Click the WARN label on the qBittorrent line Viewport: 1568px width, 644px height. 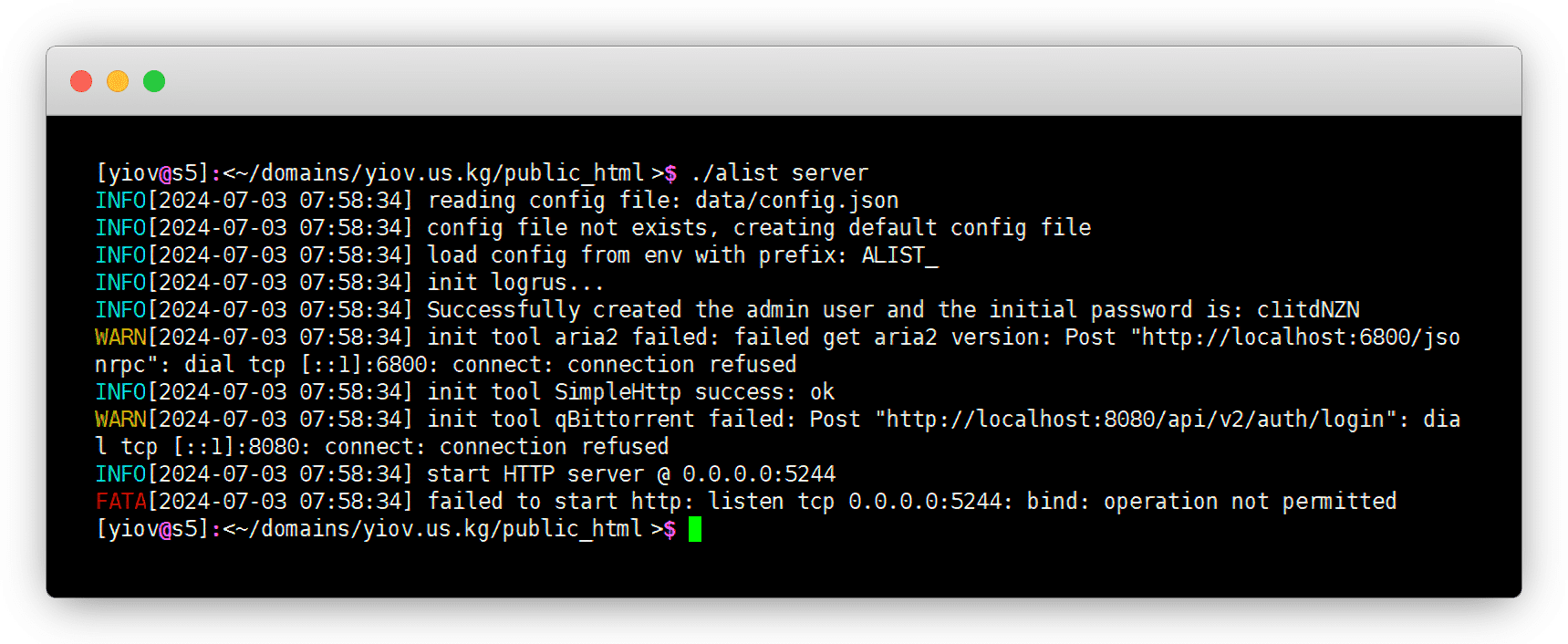click(x=120, y=420)
